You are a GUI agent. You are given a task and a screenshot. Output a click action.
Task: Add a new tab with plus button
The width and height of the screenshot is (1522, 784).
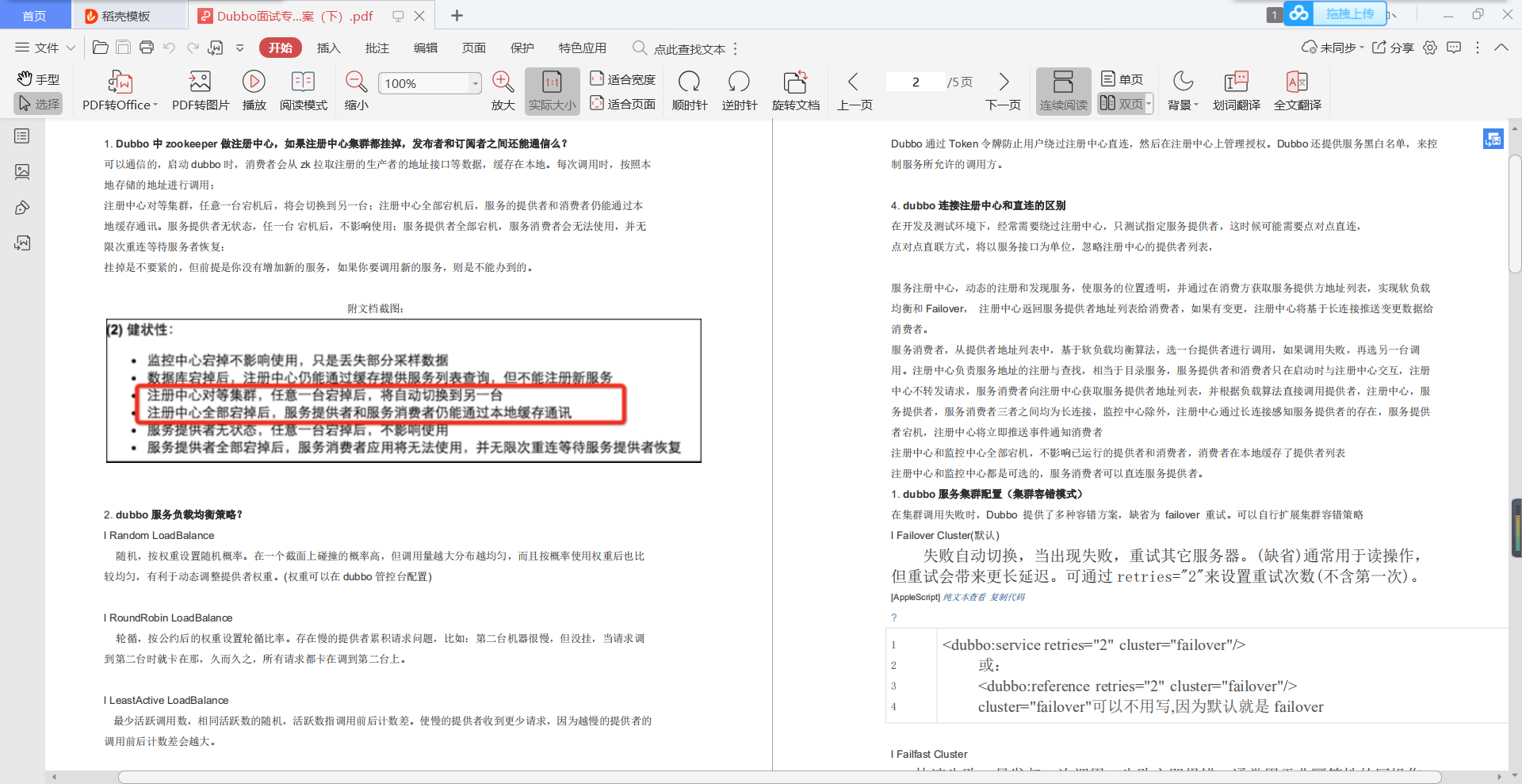point(457,15)
